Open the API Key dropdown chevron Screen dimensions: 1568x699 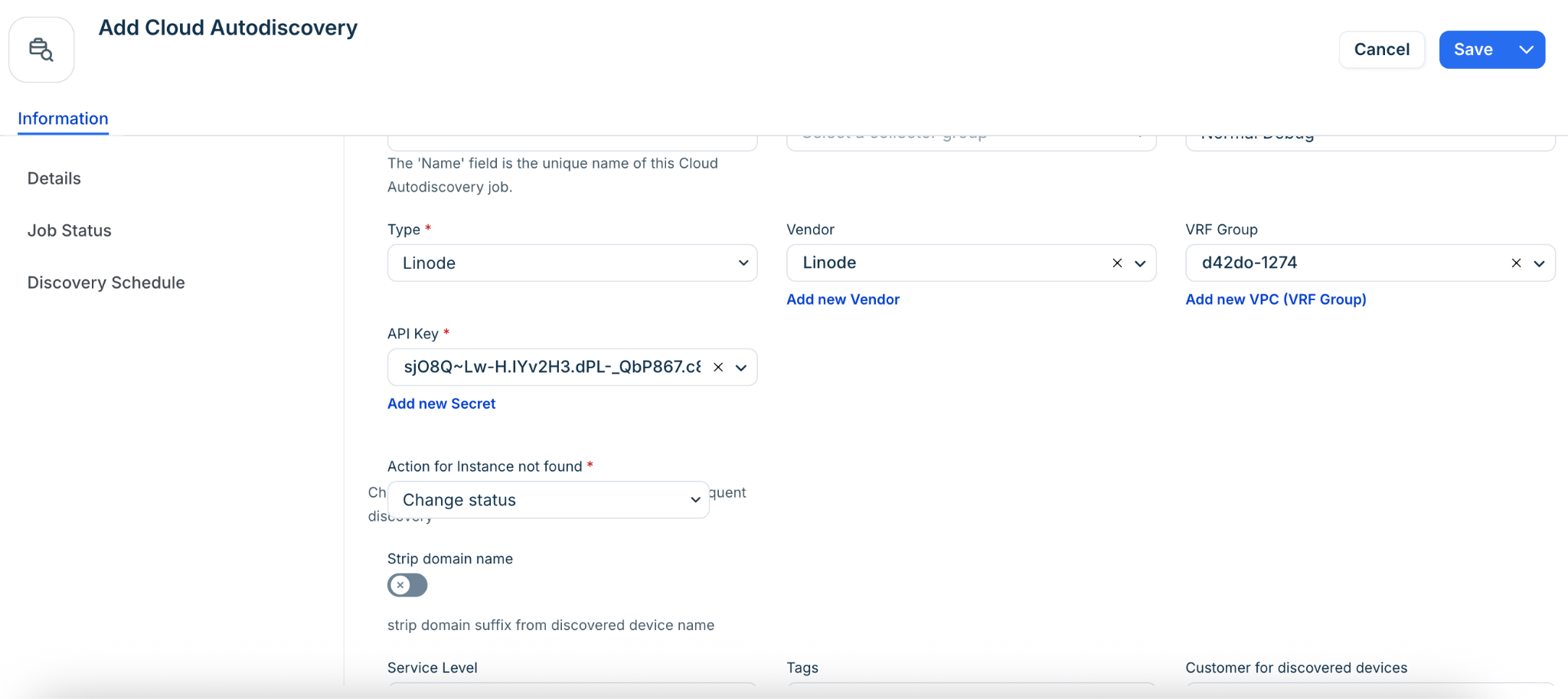pyautogui.click(x=741, y=367)
